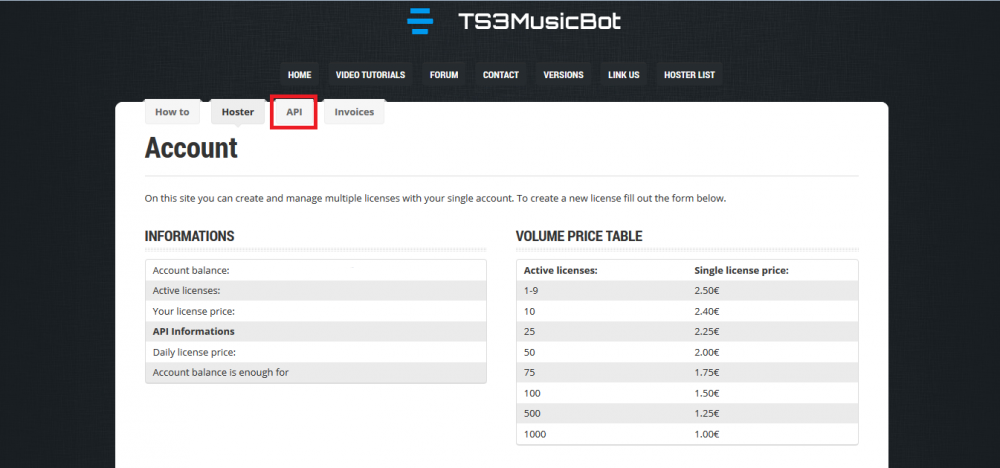Screen dimensions: 1000x468
Task: Go to VIDEO TUTORIALS page
Action: pyautogui.click(x=371, y=75)
